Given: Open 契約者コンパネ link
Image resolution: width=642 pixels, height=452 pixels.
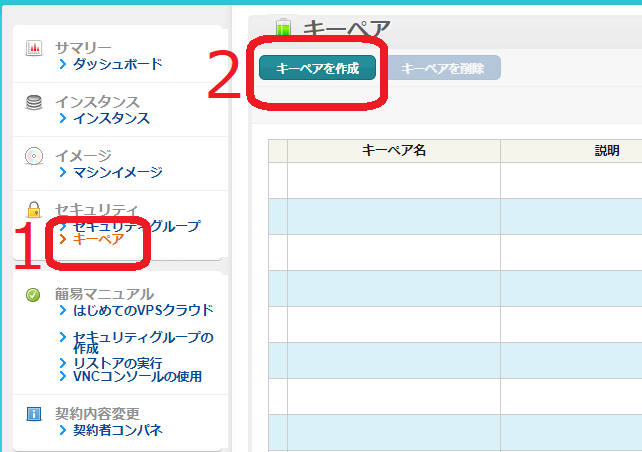Looking at the screenshot, I should pos(117,430).
